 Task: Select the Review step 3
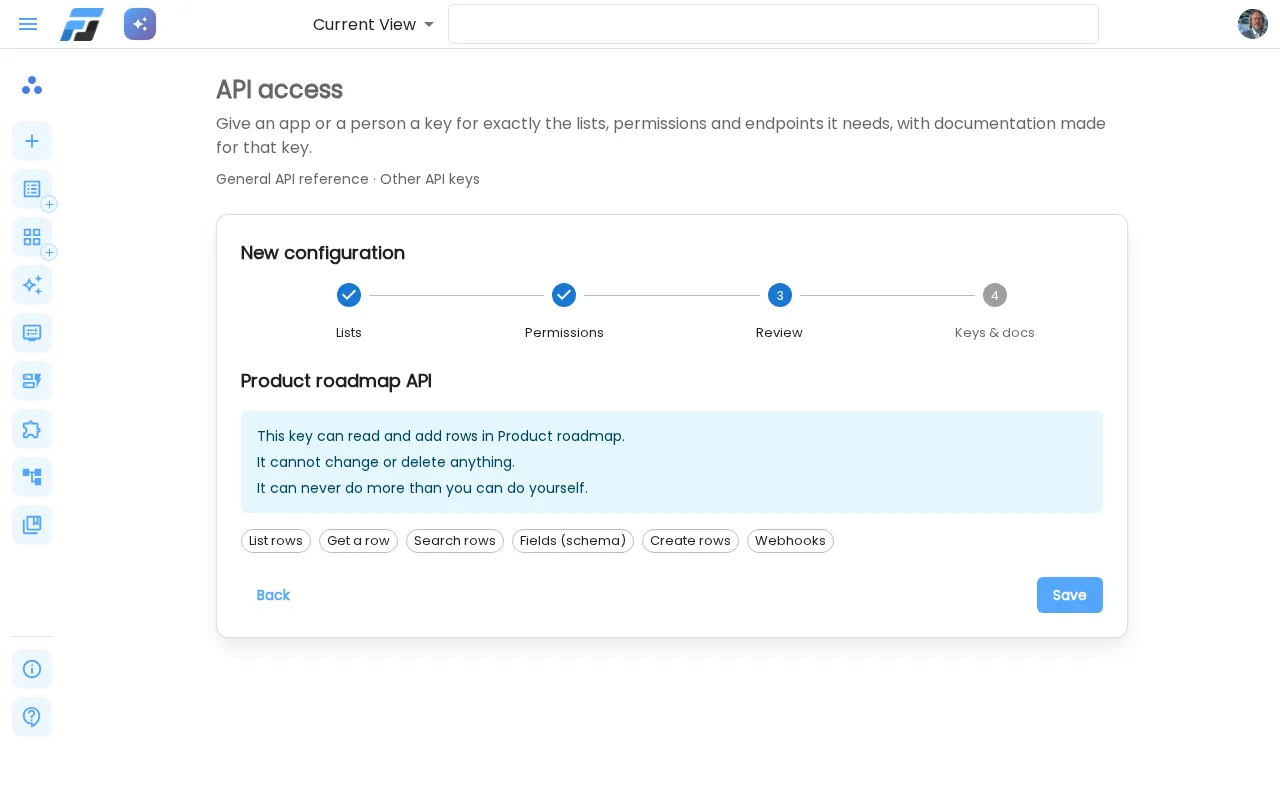780,311
